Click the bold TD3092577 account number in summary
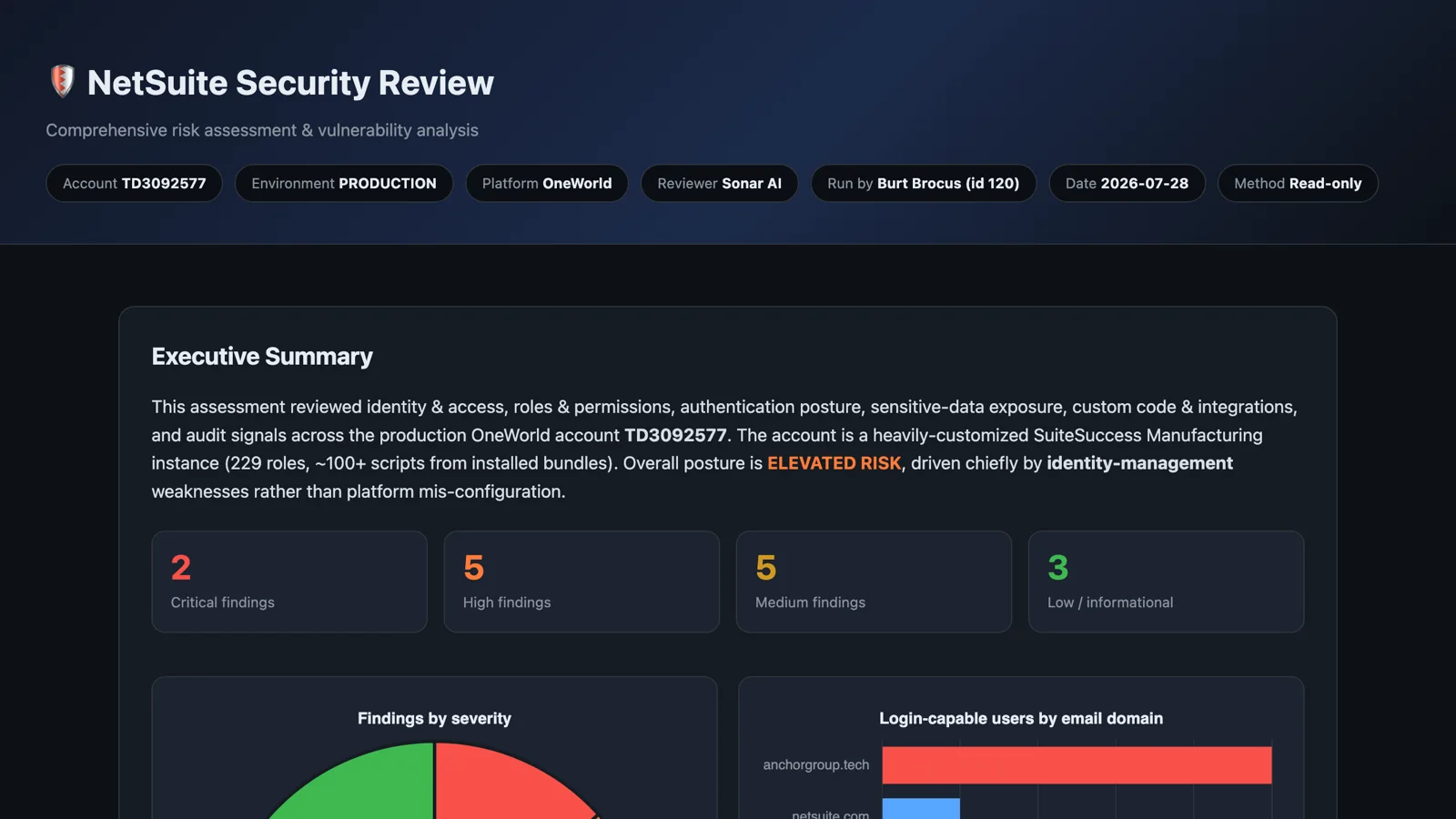 [675, 435]
